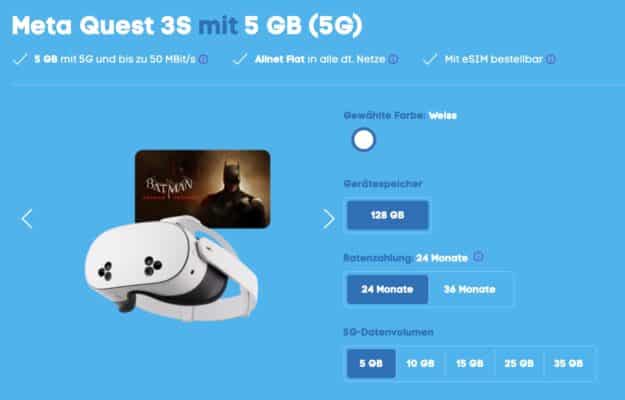
Task: Click checkmark beside 5 GB mit 5G
Action: (x=20, y=59)
